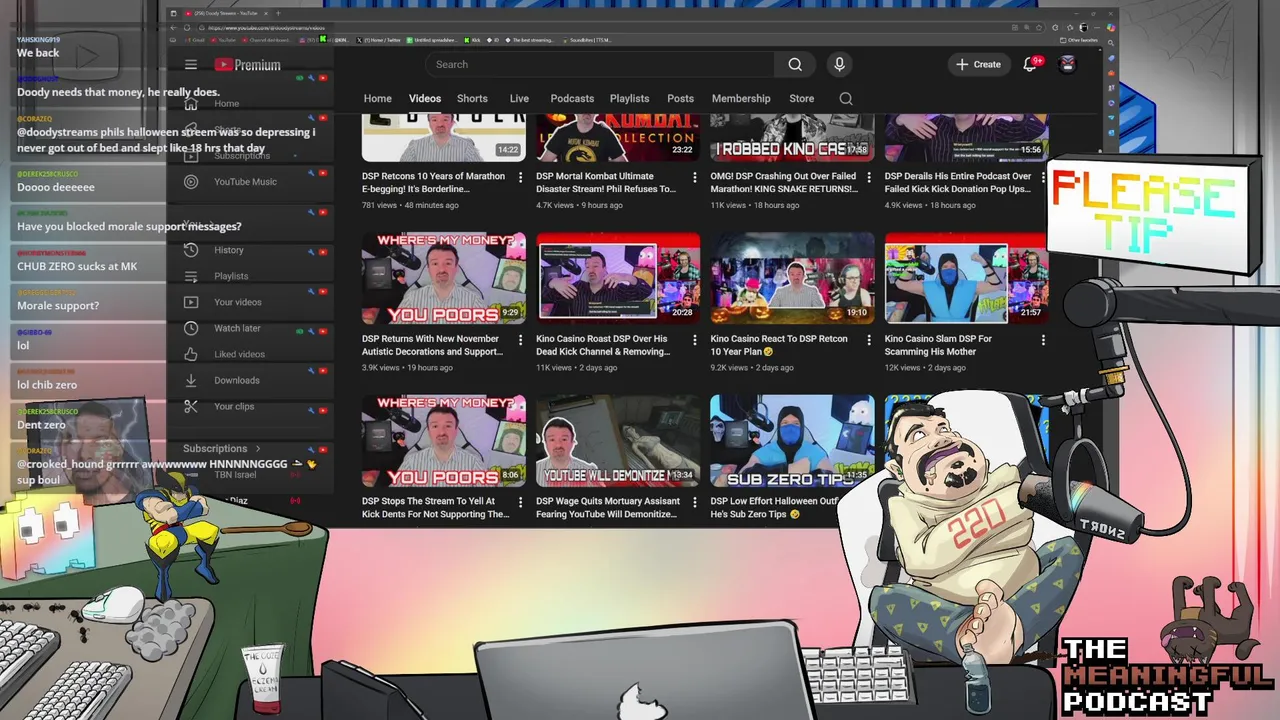
Task: Click the YouTube Music icon in the sidebar
Action: tap(191, 182)
